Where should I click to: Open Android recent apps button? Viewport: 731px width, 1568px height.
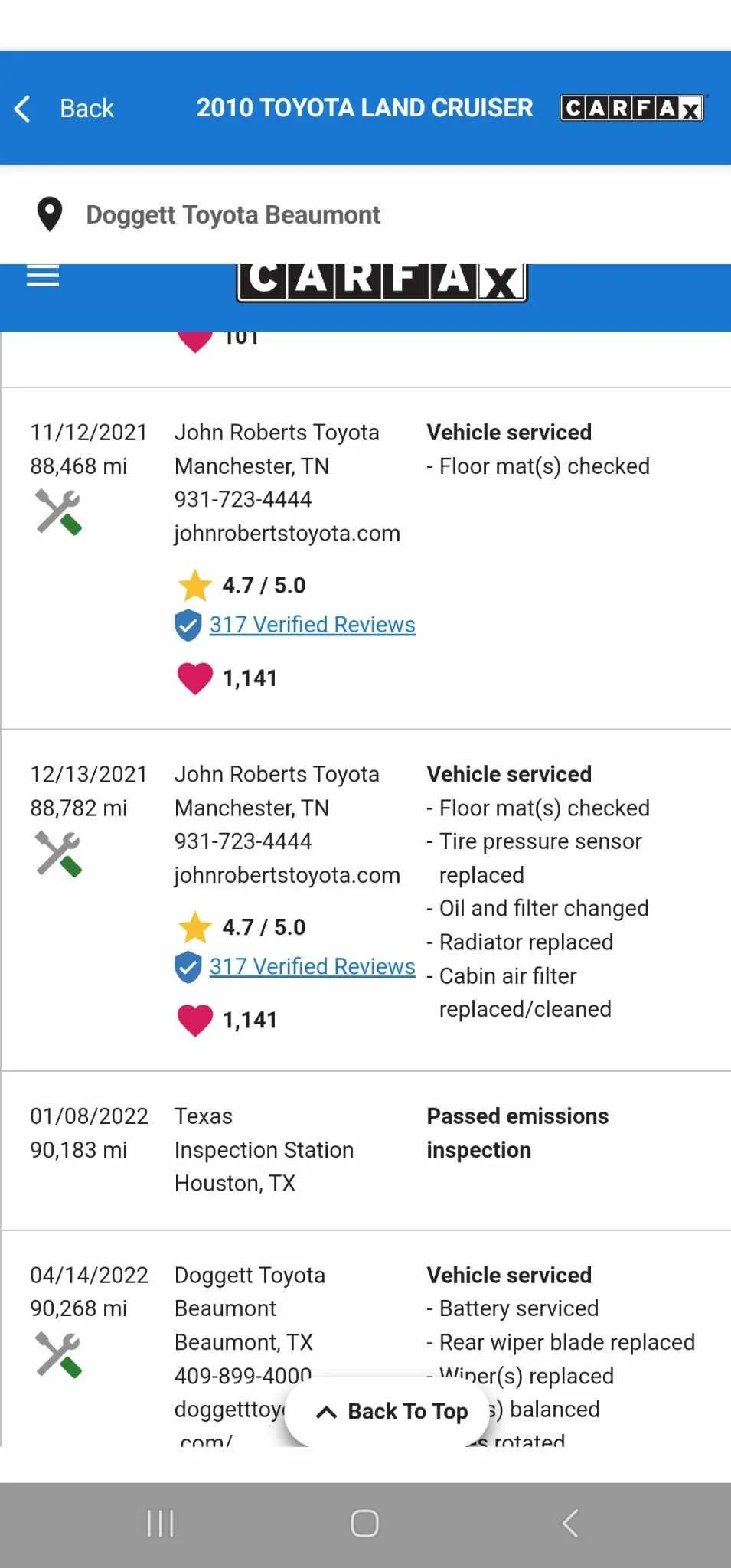click(x=161, y=1523)
